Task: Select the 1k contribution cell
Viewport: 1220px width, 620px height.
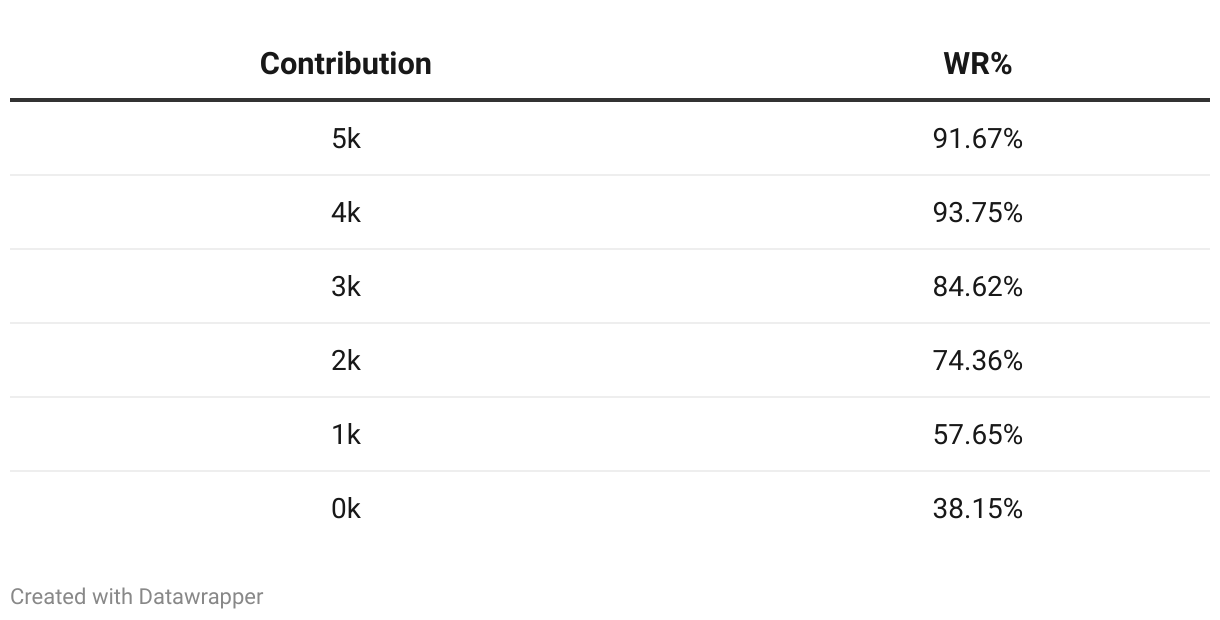Action: point(345,435)
